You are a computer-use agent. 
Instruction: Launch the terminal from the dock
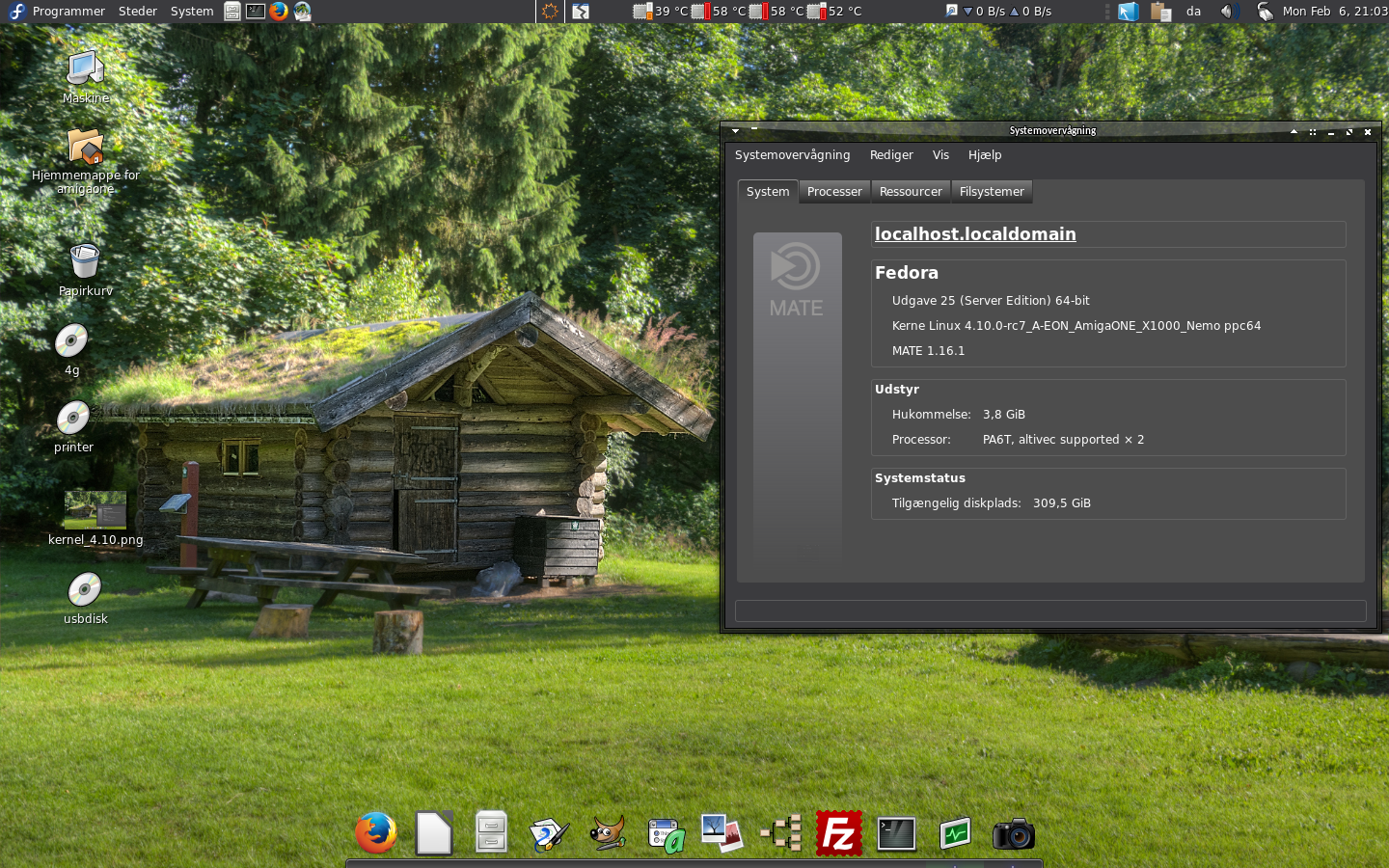[896, 834]
